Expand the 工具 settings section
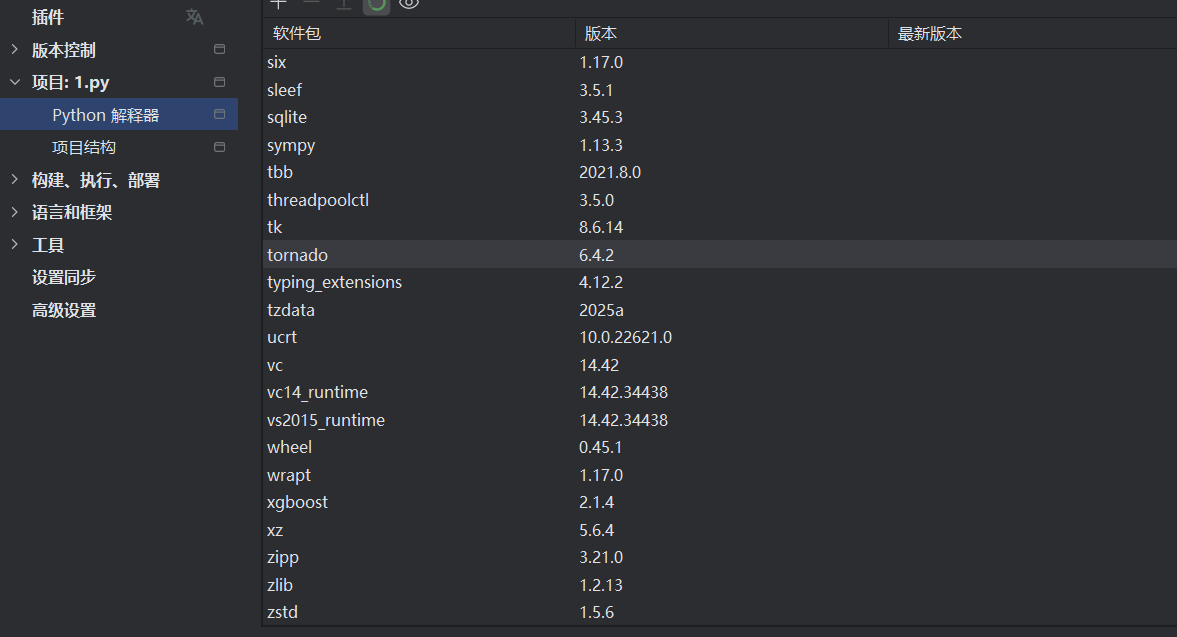 pyautogui.click(x=14, y=244)
